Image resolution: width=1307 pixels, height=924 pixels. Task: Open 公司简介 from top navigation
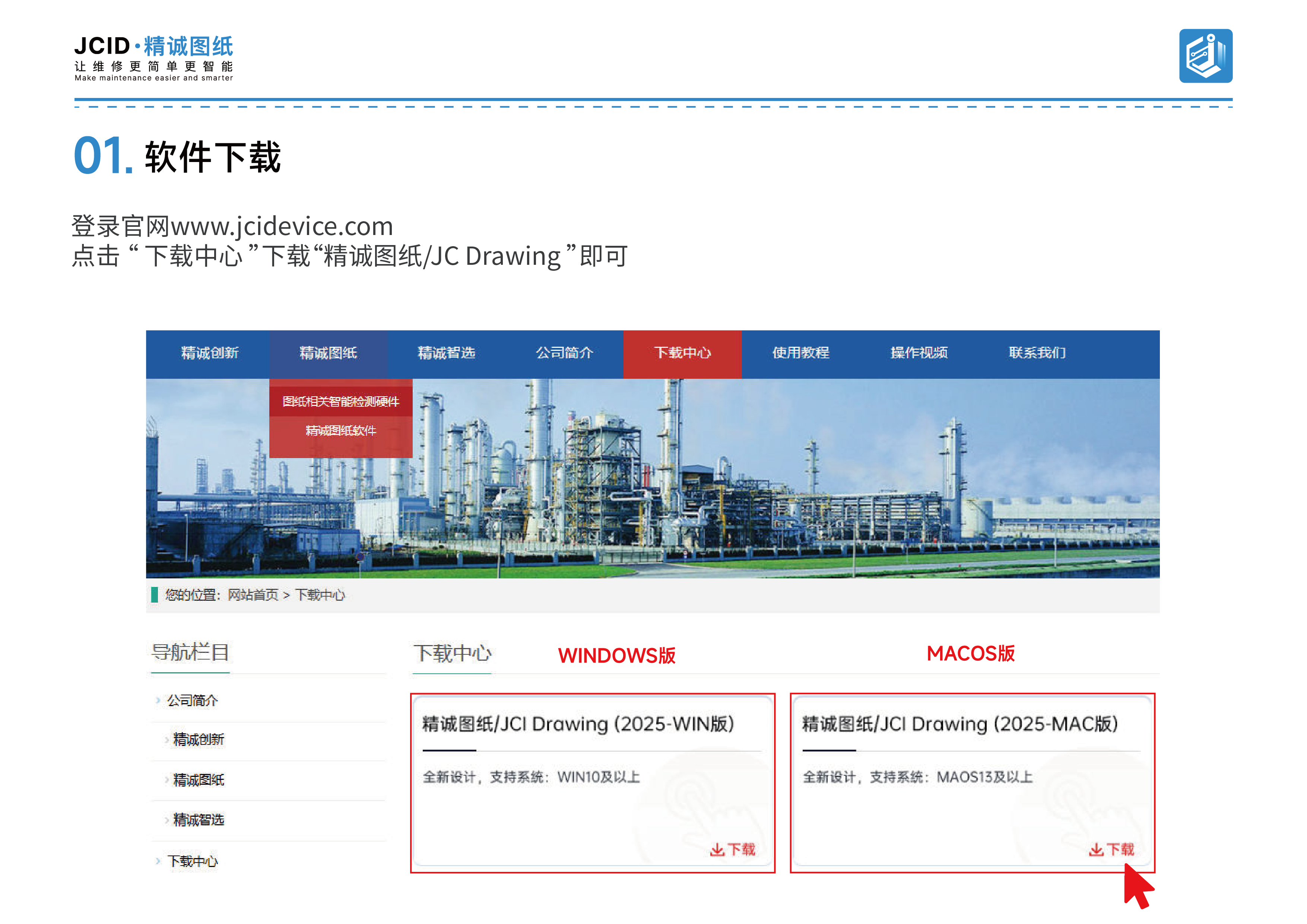(564, 353)
